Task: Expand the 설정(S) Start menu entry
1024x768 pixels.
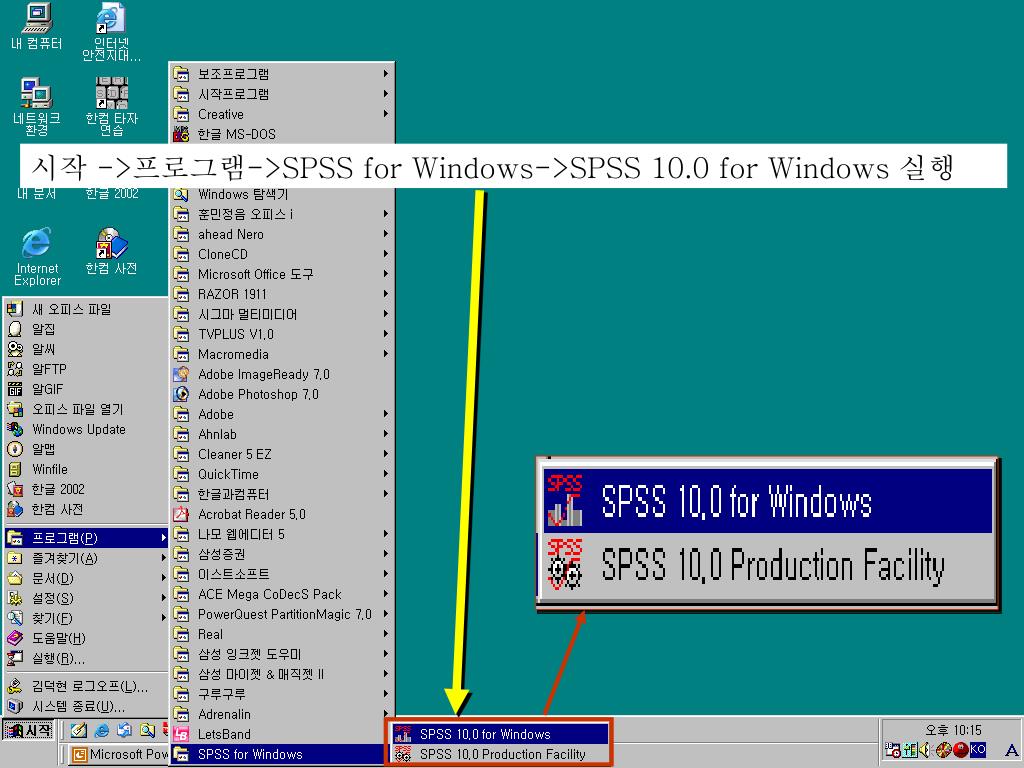Action: pos(85,598)
